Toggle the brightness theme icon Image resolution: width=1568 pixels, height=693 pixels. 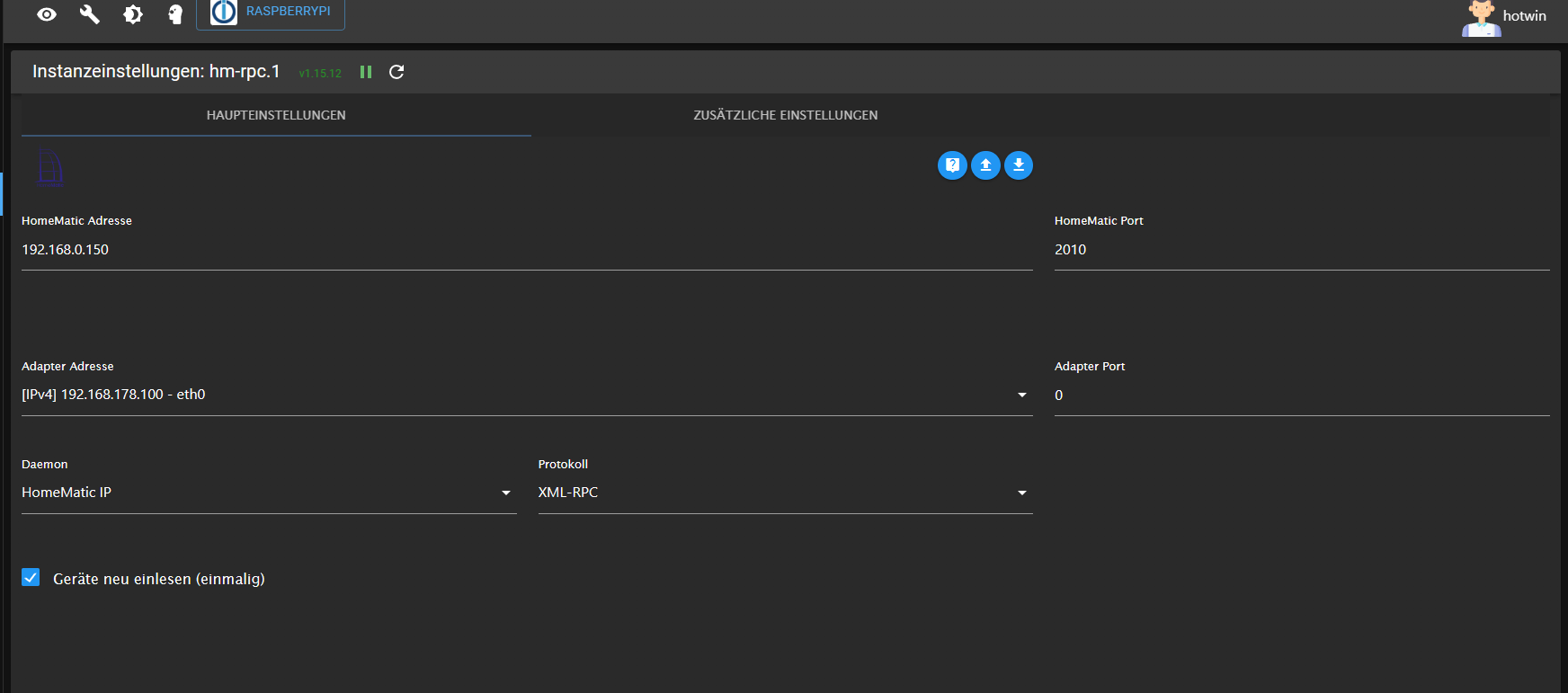click(x=133, y=14)
